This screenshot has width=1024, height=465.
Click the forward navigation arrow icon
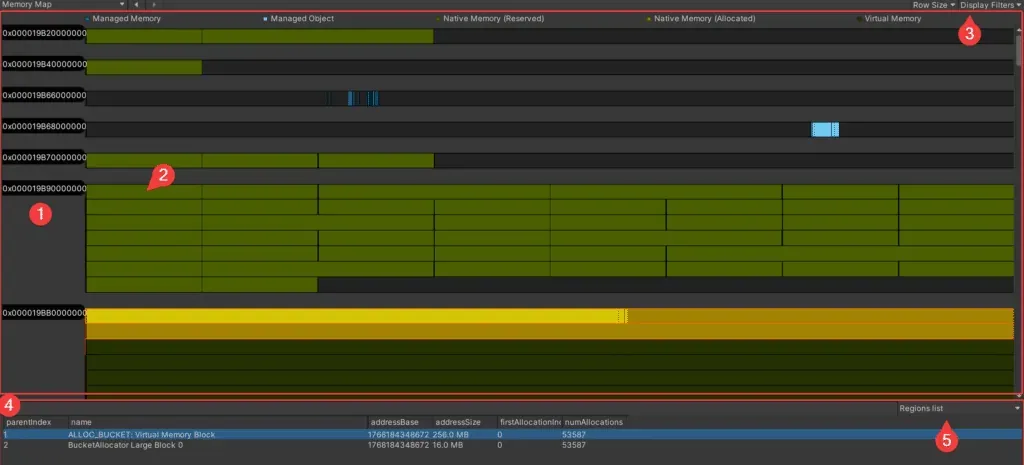(153, 5)
